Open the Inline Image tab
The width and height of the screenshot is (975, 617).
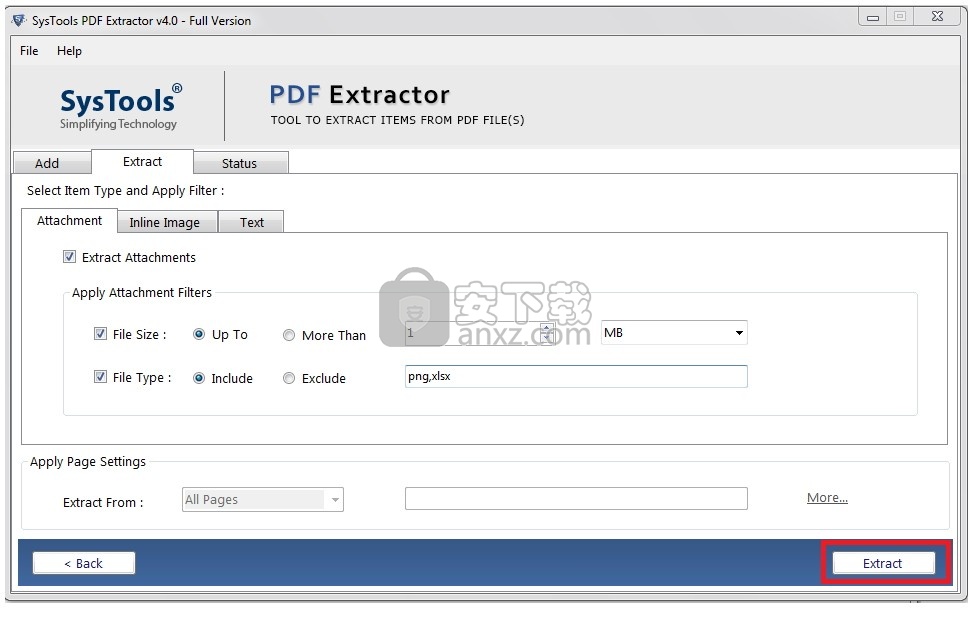click(x=167, y=222)
